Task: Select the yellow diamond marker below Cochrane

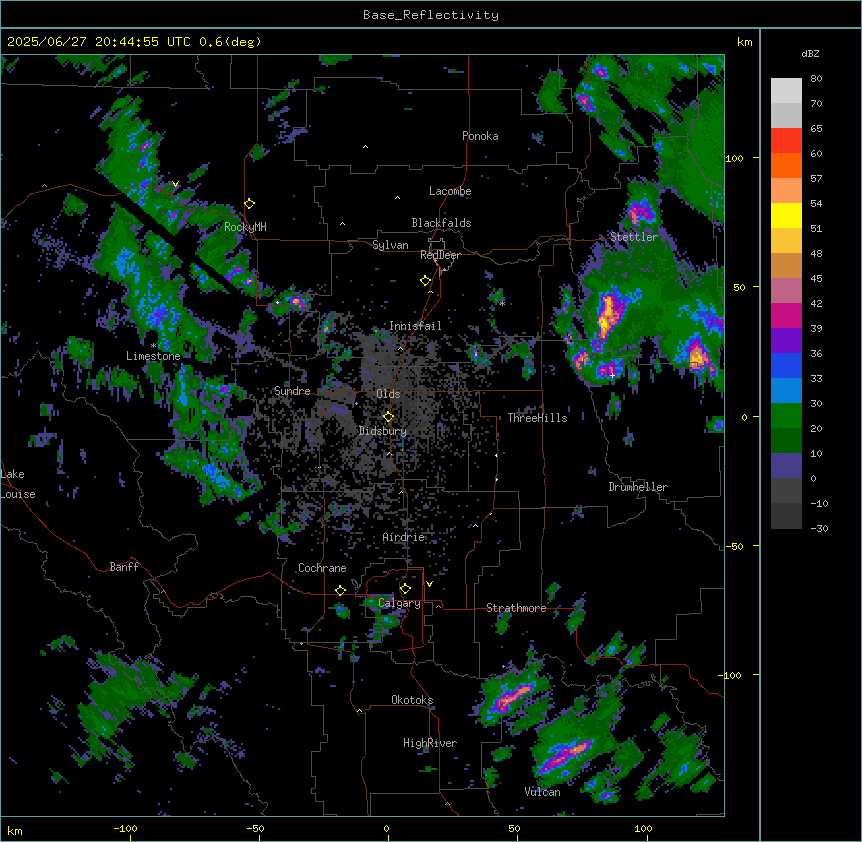Action: [340, 590]
